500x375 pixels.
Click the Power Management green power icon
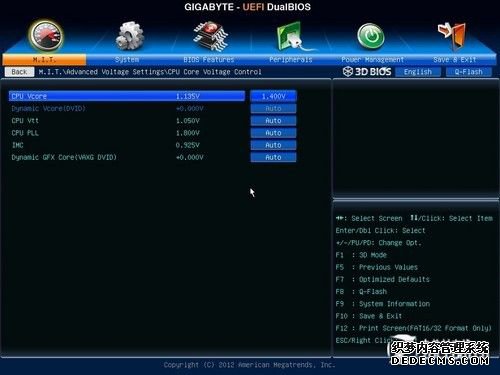(371, 36)
